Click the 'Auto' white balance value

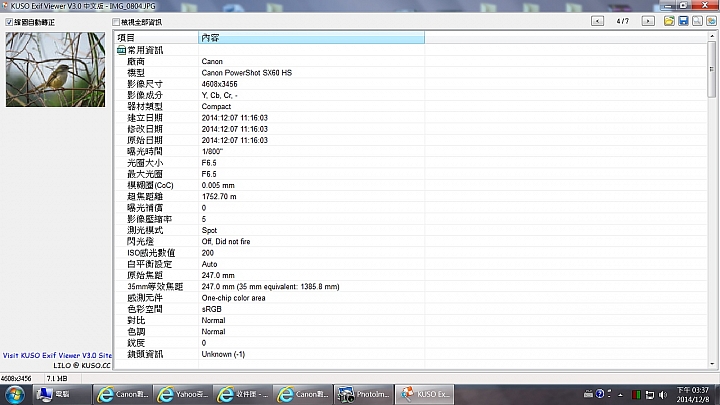pos(209,264)
